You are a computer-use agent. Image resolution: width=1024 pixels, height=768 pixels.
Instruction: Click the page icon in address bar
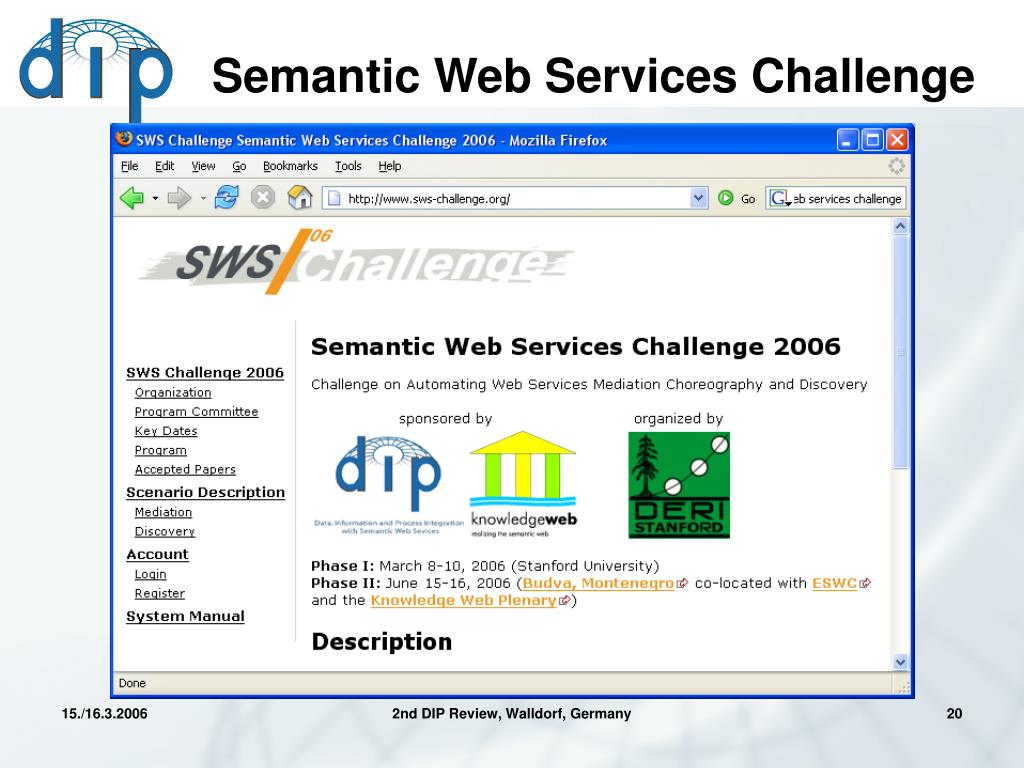334,198
